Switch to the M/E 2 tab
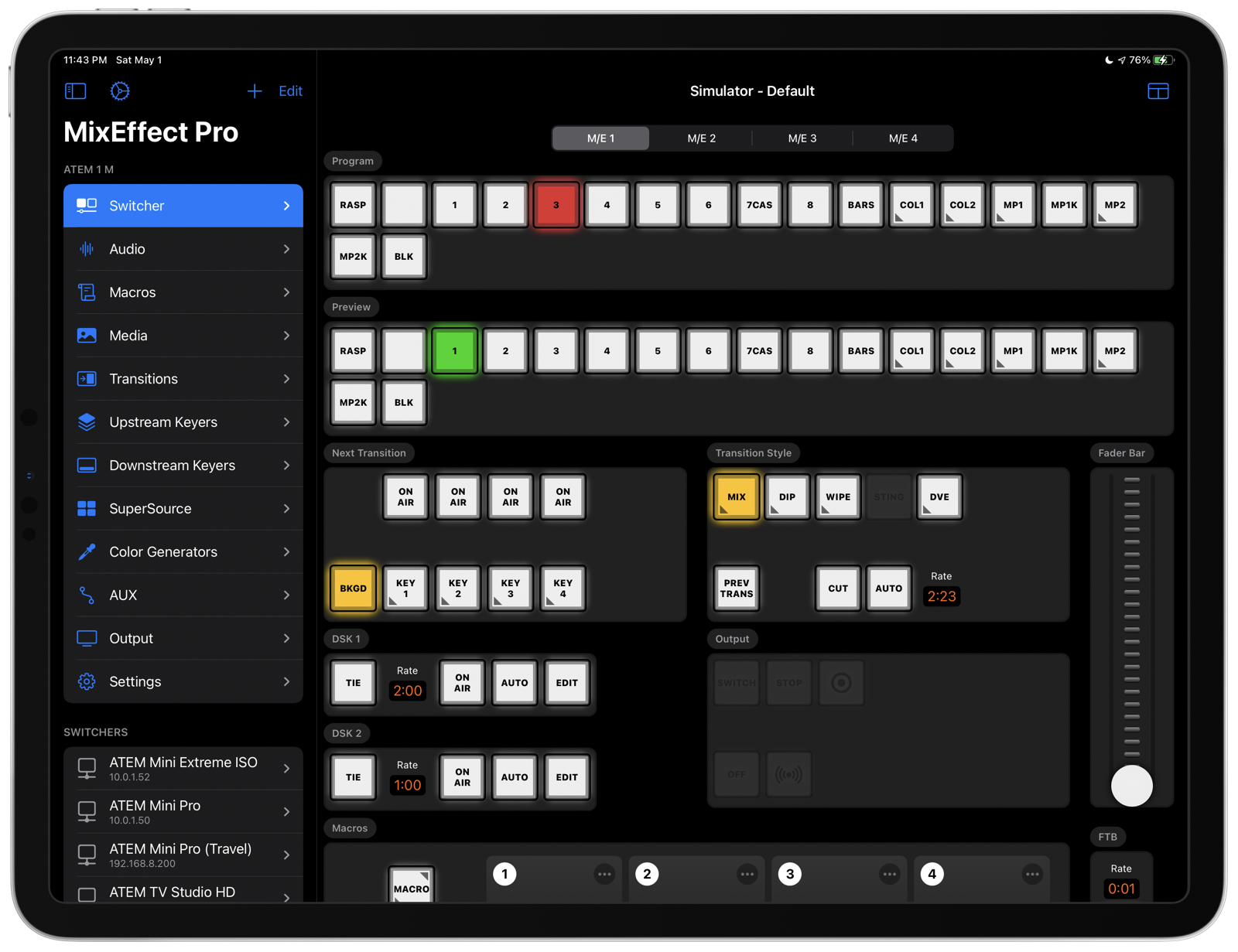This screenshot has width=1238, height=952. (x=702, y=138)
